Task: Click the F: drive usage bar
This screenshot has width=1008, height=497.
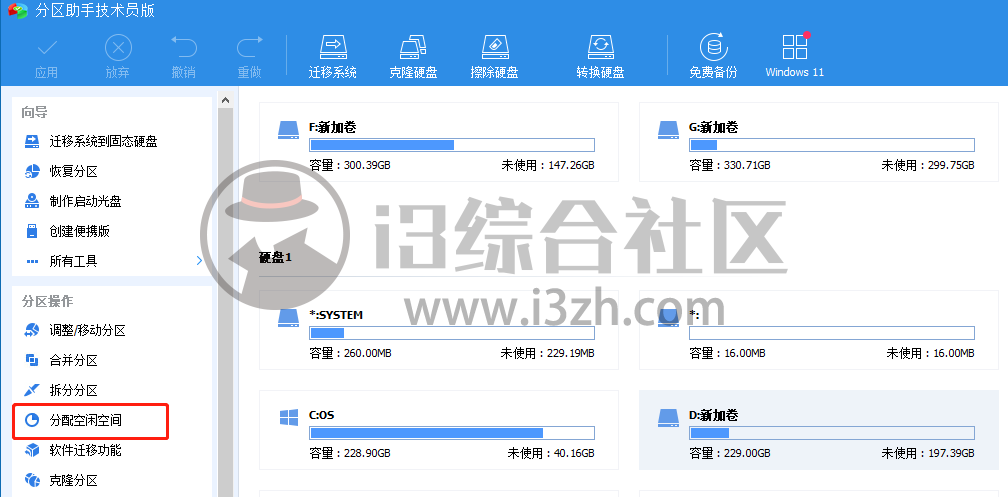Action: pos(452,145)
